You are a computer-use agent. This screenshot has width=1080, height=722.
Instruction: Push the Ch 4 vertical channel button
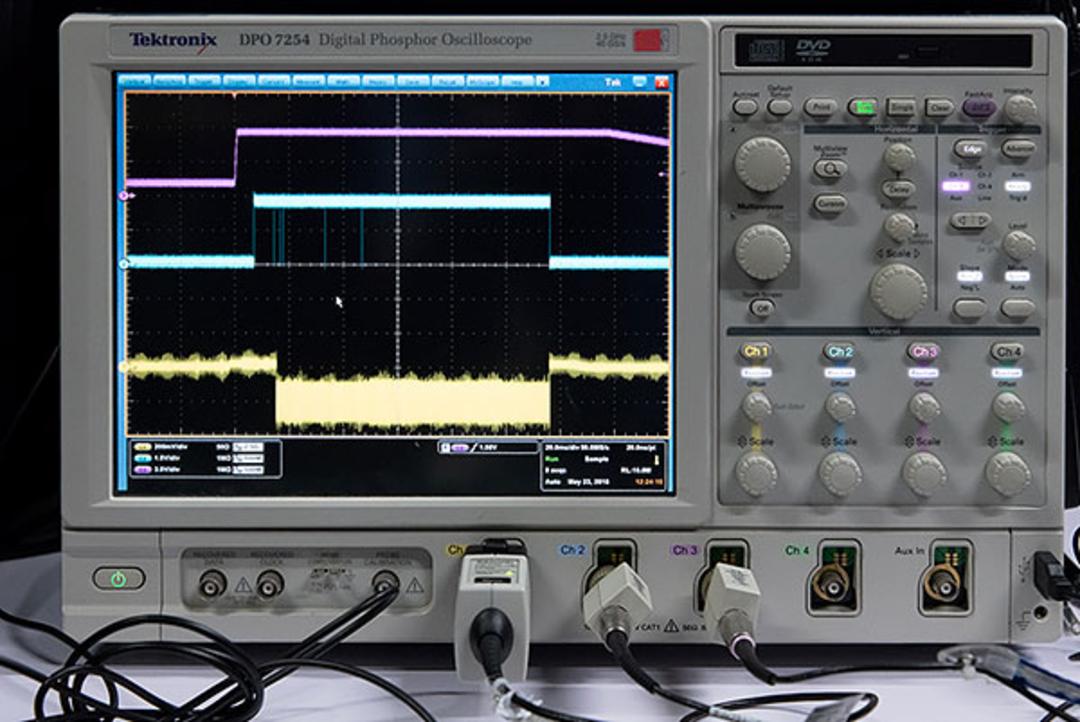tap(1007, 352)
